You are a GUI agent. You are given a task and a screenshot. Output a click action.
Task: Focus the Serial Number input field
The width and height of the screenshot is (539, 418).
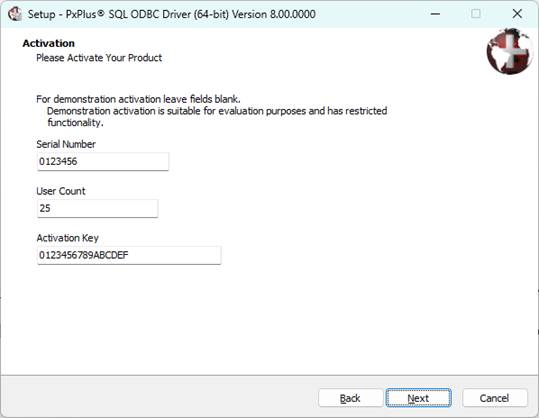click(103, 161)
